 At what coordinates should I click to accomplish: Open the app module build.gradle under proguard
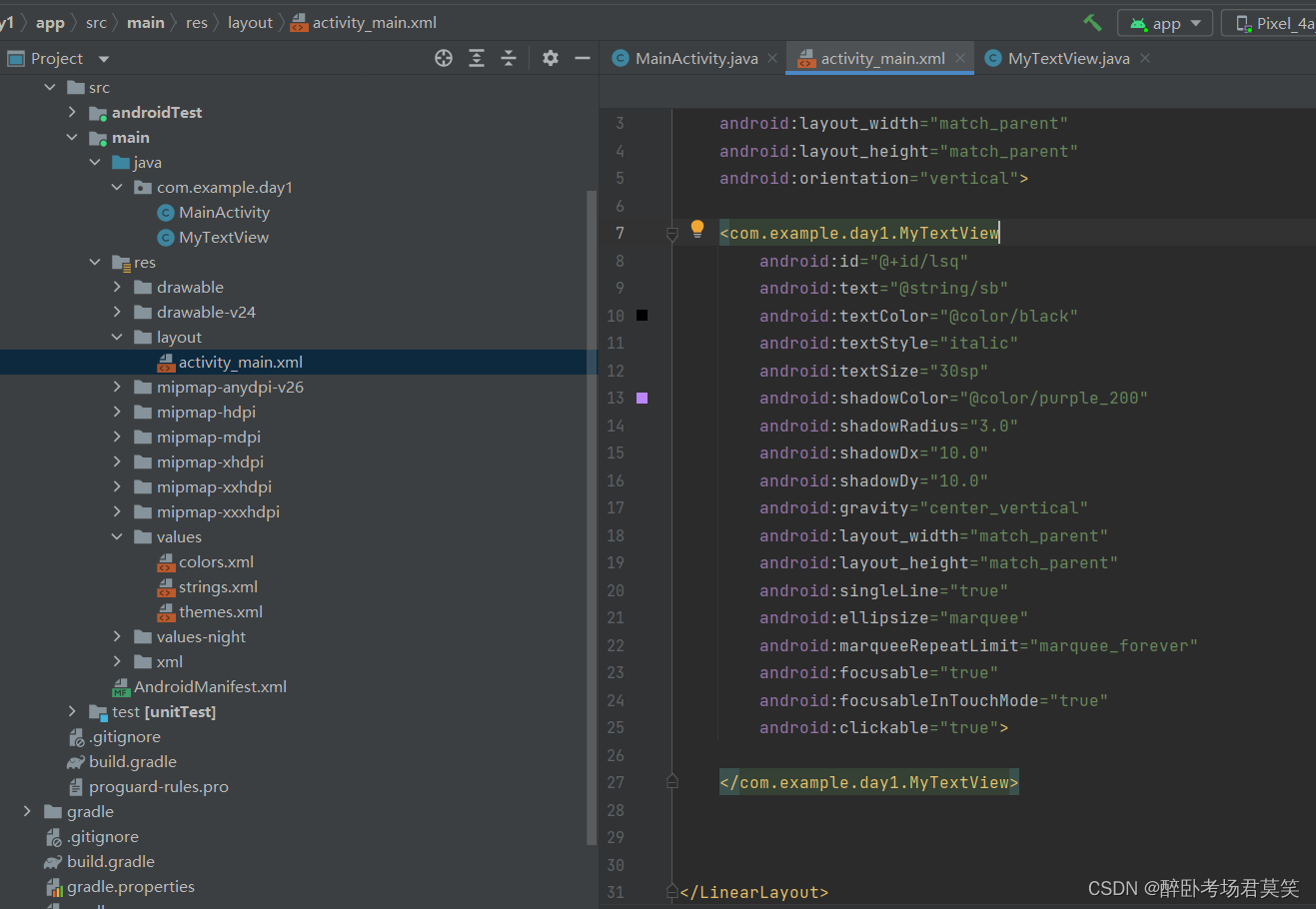click(x=122, y=761)
